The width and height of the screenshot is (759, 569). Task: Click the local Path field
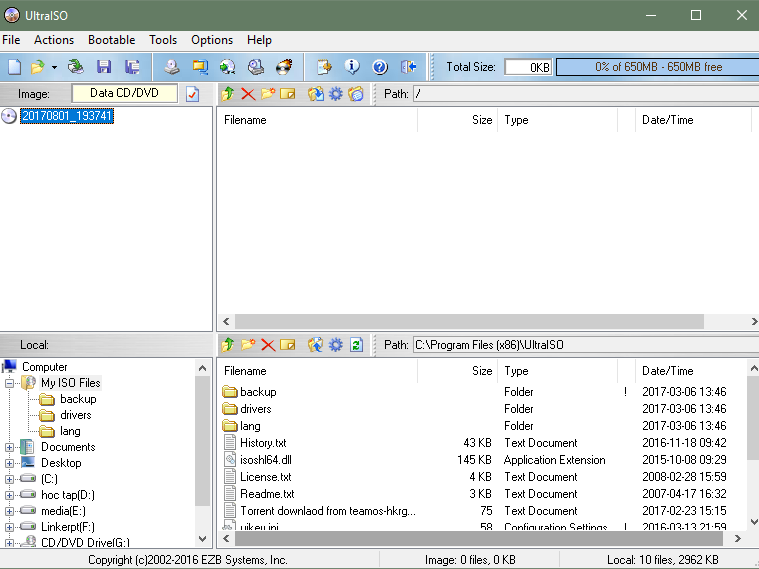click(586, 345)
